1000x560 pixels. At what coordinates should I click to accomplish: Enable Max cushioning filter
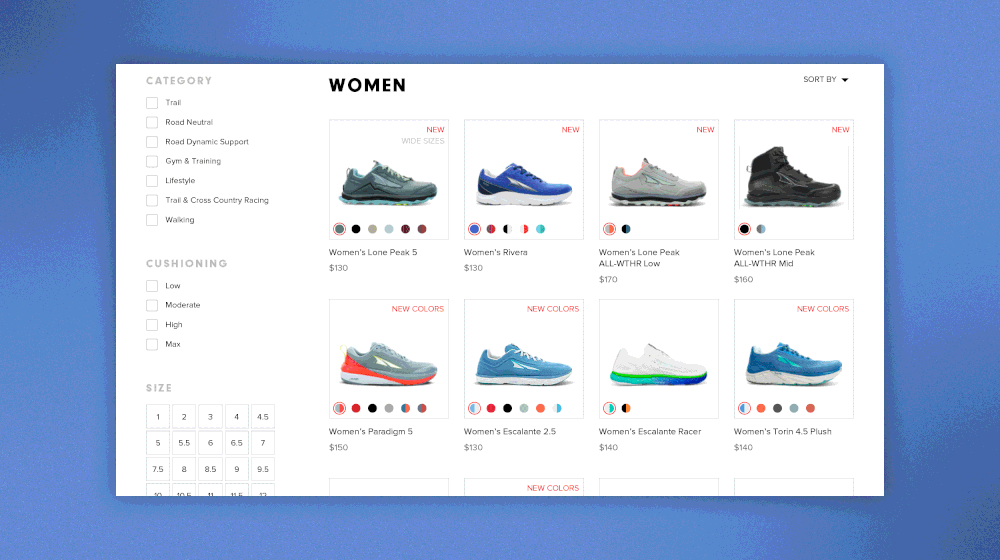pyautogui.click(x=152, y=344)
